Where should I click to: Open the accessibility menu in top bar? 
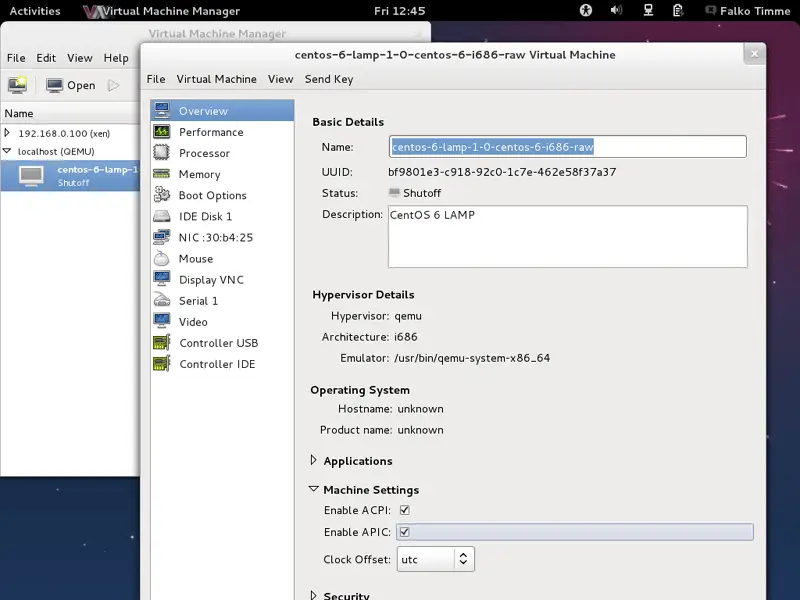pyautogui.click(x=586, y=10)
